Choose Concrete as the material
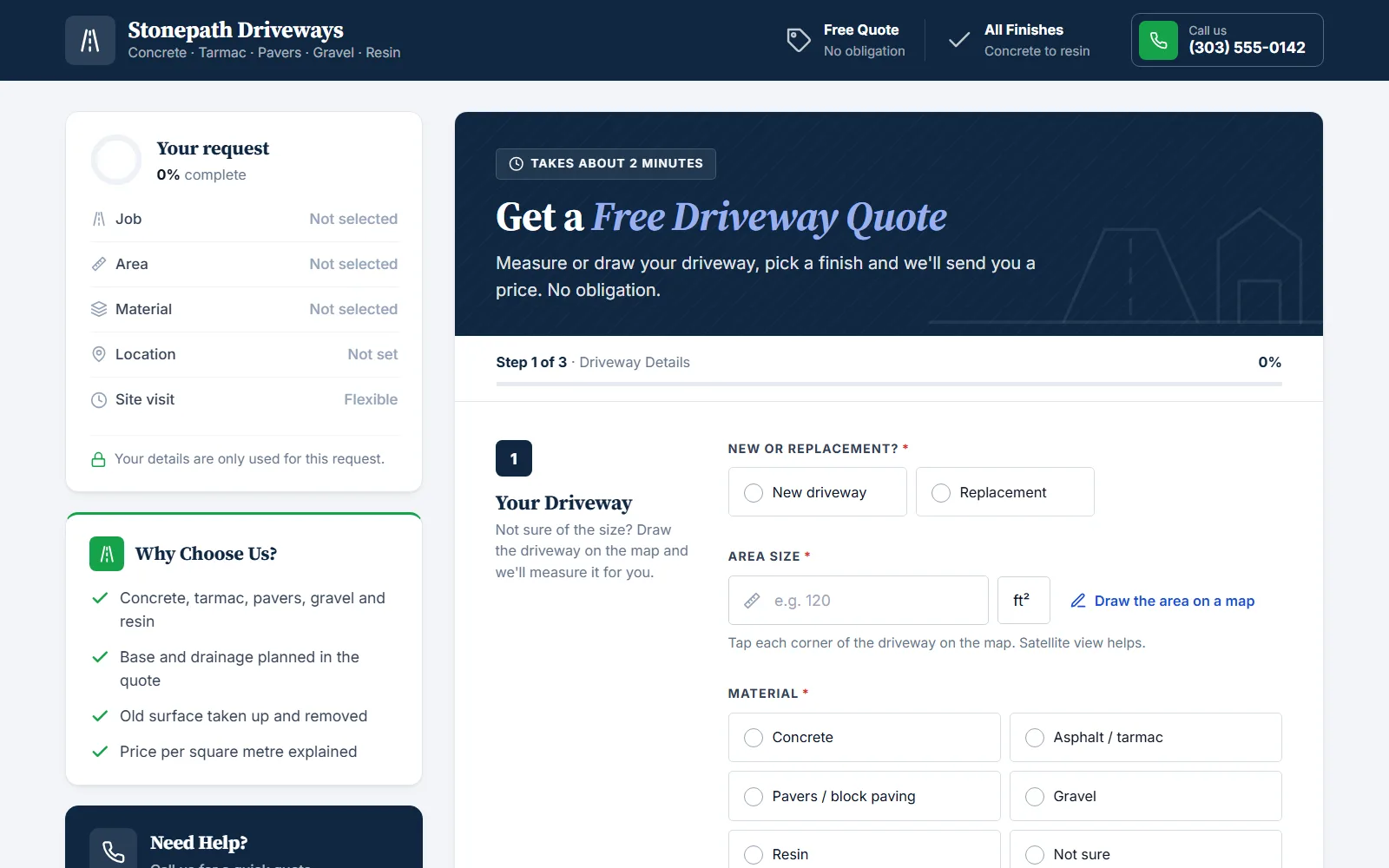Viewport: 1389px width, 868px height. tap(865, 738)
